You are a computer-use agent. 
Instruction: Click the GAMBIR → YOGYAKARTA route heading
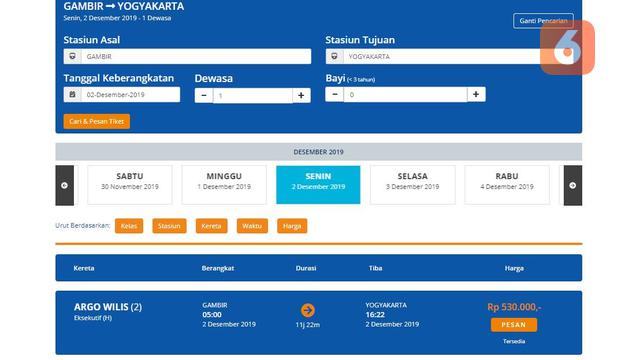(x=124, y=6)
